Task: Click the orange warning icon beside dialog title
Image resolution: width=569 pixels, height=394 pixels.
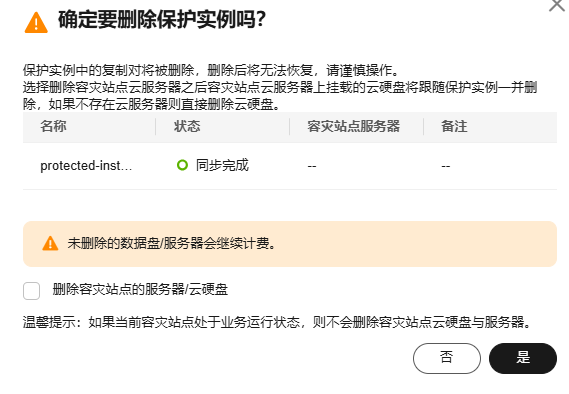Action: coord(36,23)
